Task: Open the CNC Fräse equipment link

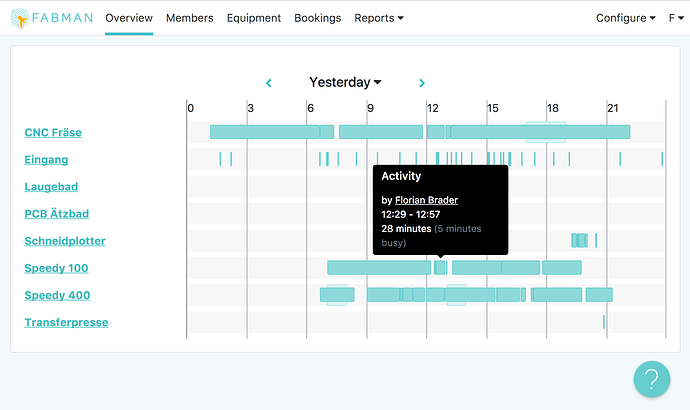Action: tap(53, 132)
